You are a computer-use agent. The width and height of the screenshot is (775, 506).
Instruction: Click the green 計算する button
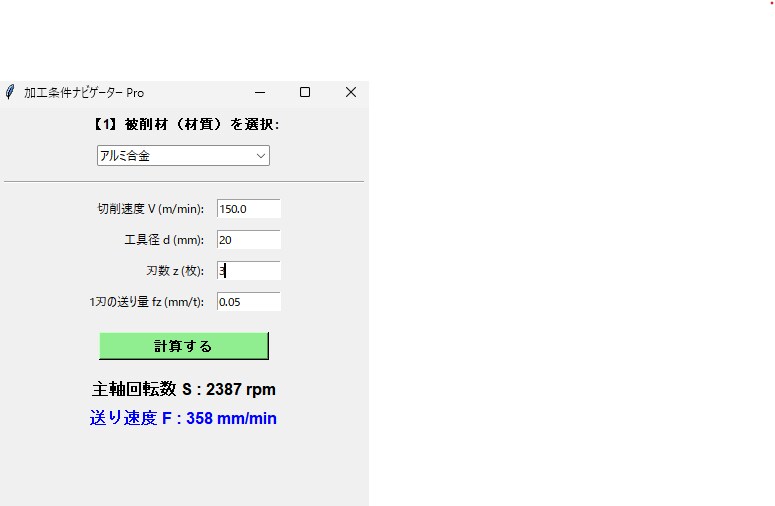click(x=184, y=346)
